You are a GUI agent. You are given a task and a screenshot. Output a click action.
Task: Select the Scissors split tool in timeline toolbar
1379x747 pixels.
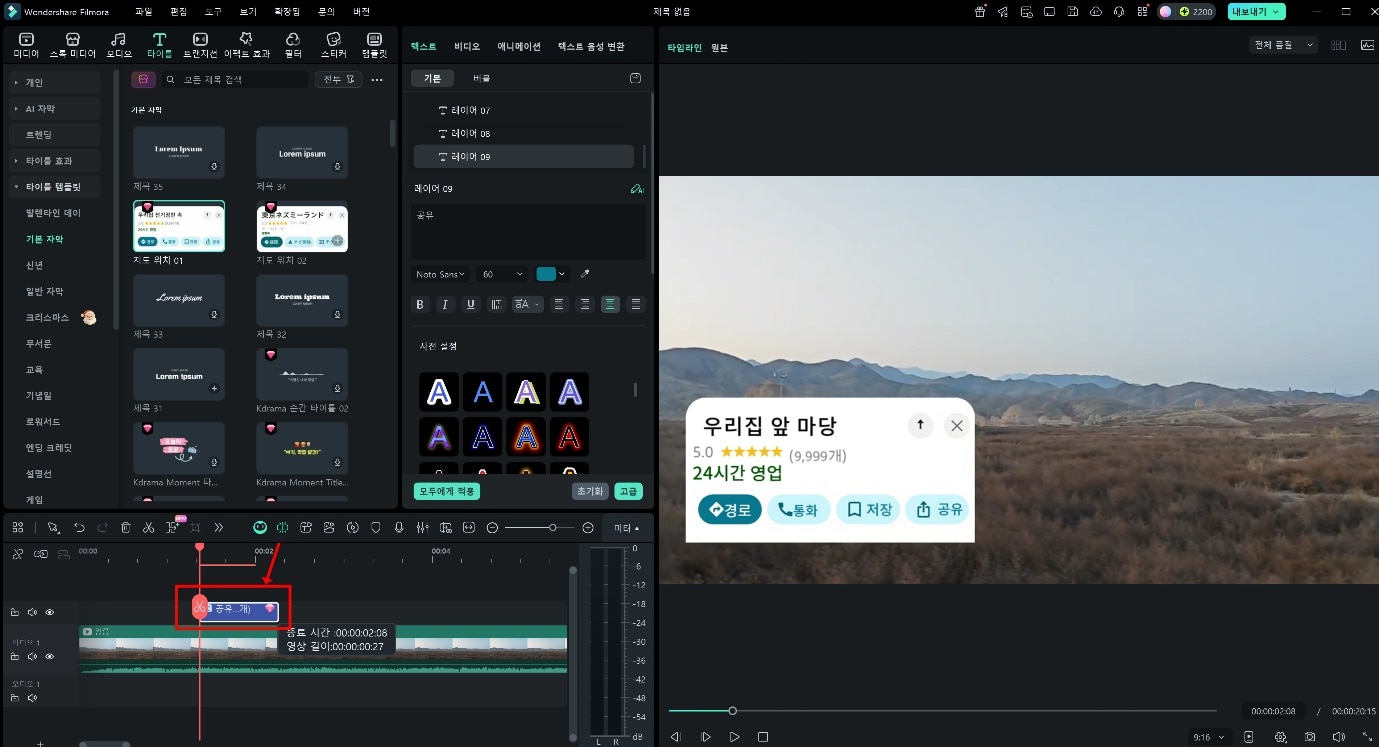click(148, 527)
